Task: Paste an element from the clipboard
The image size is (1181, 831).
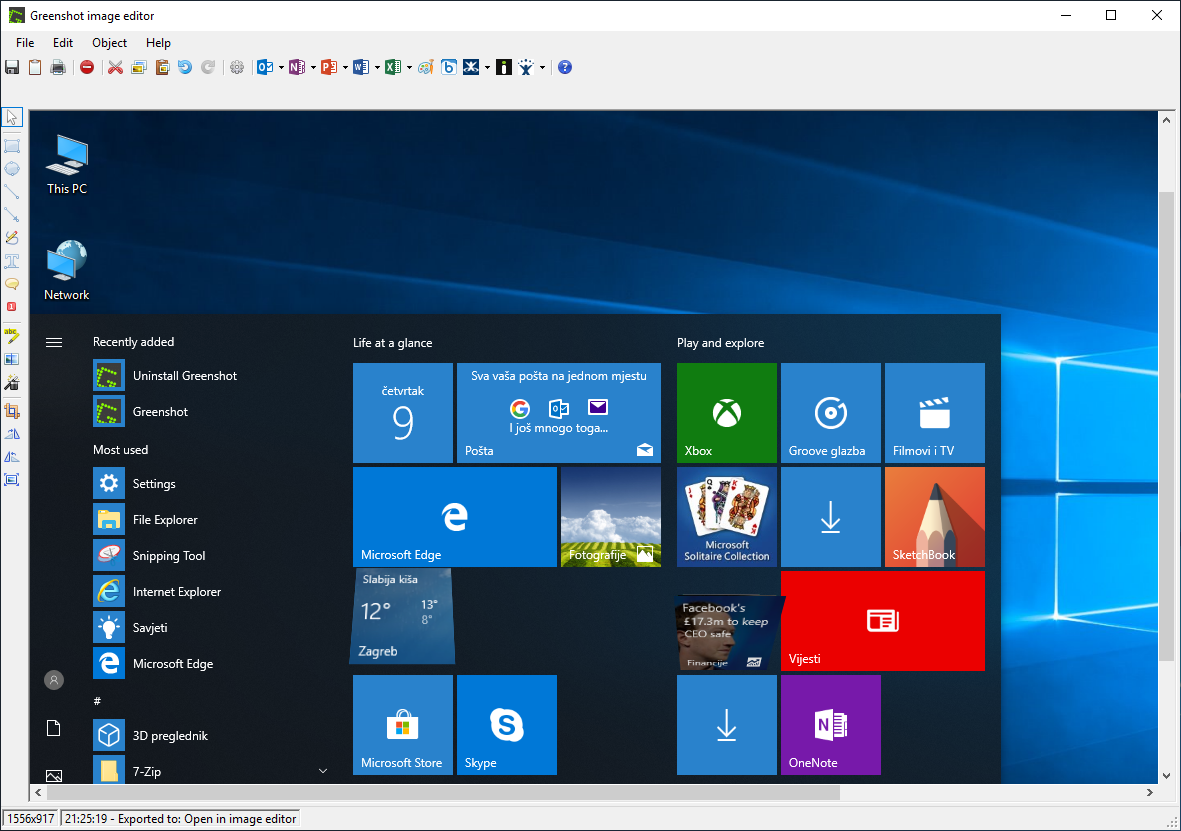Action: pyautogui.click(x=162, y=67)
